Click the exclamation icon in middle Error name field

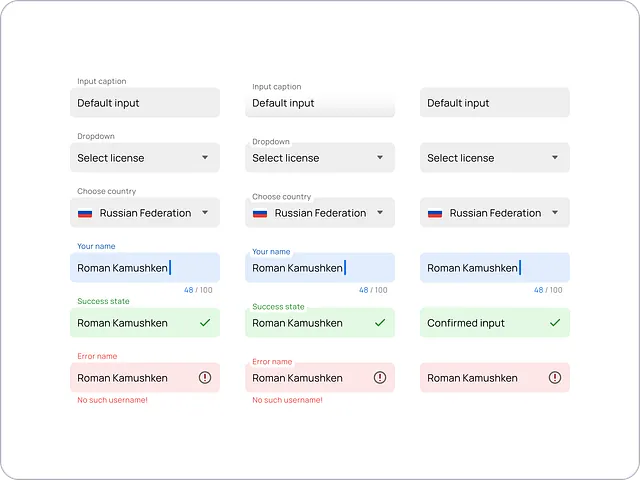380,378
